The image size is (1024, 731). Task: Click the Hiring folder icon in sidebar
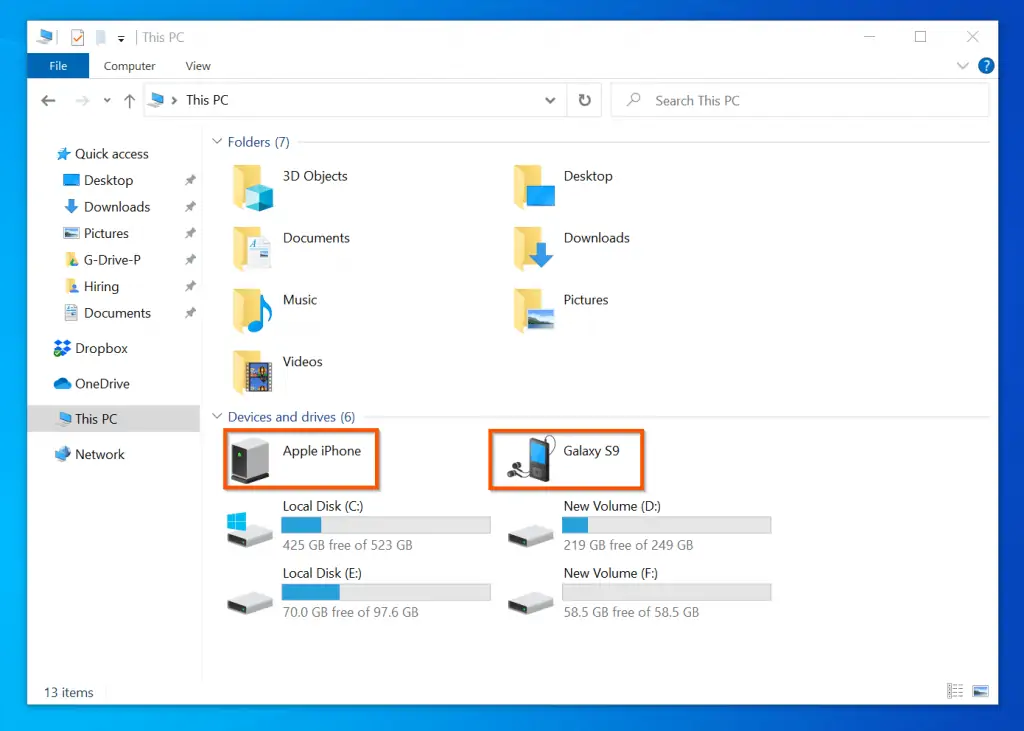72,286
